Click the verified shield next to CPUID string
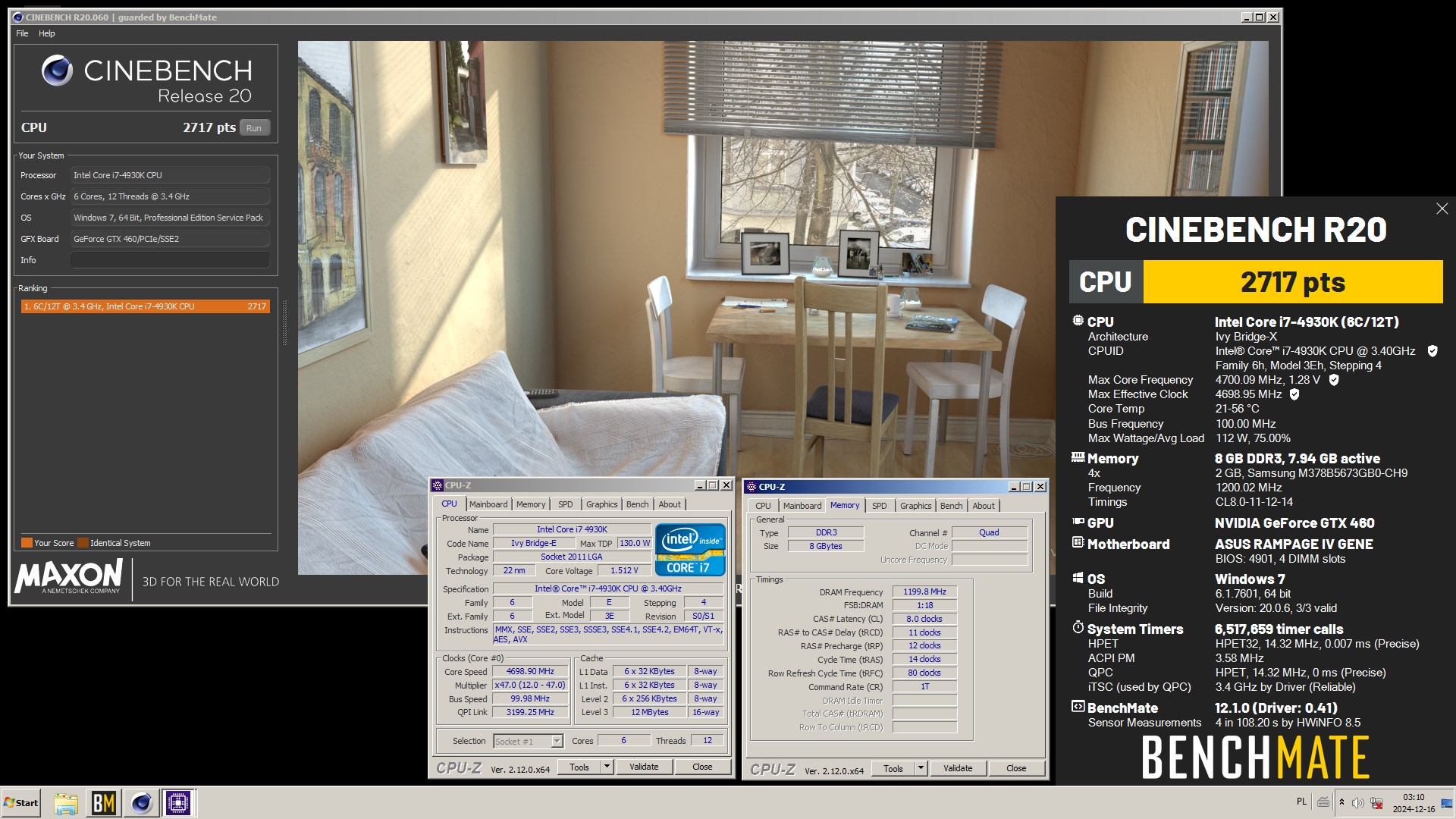The width and height of the screenshot is (1456, 819). (x=1432, y=351)
